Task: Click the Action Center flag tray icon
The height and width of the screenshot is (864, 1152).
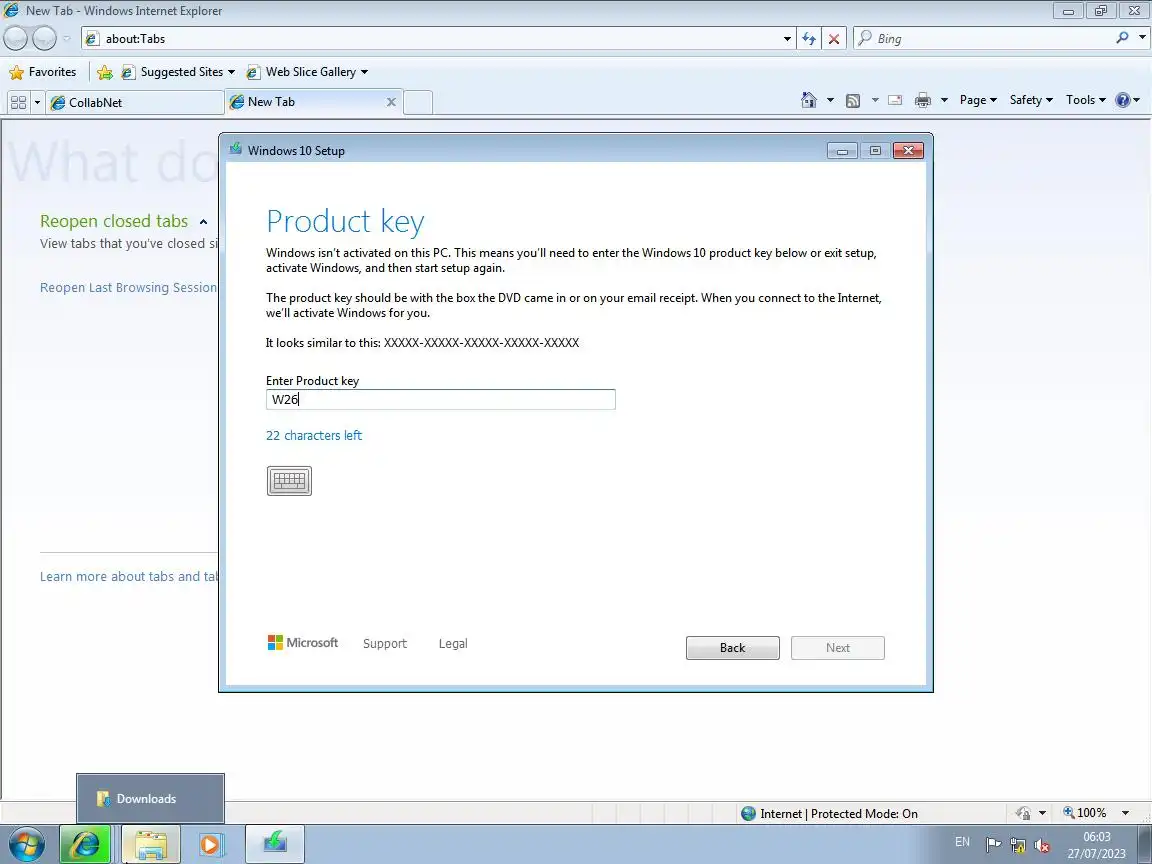Action: [993, 843]
